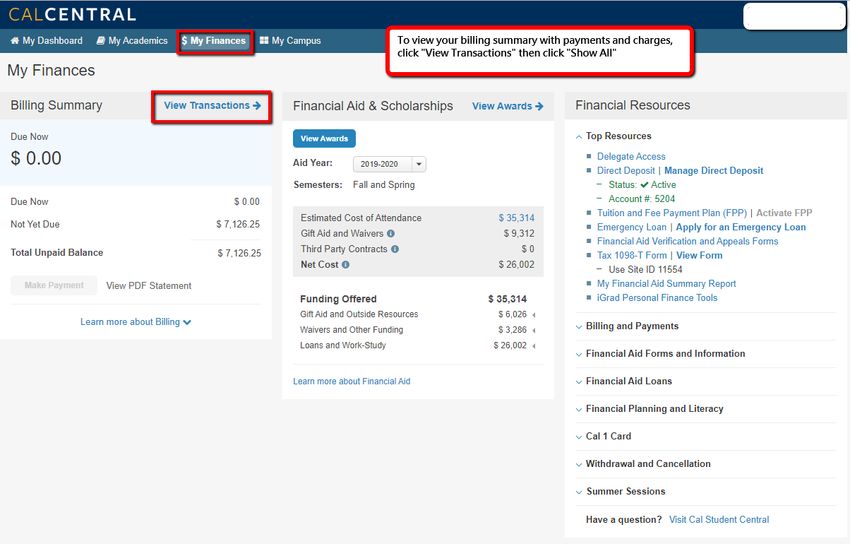
Task: Click Activate FPP
Action: (784, 213)
